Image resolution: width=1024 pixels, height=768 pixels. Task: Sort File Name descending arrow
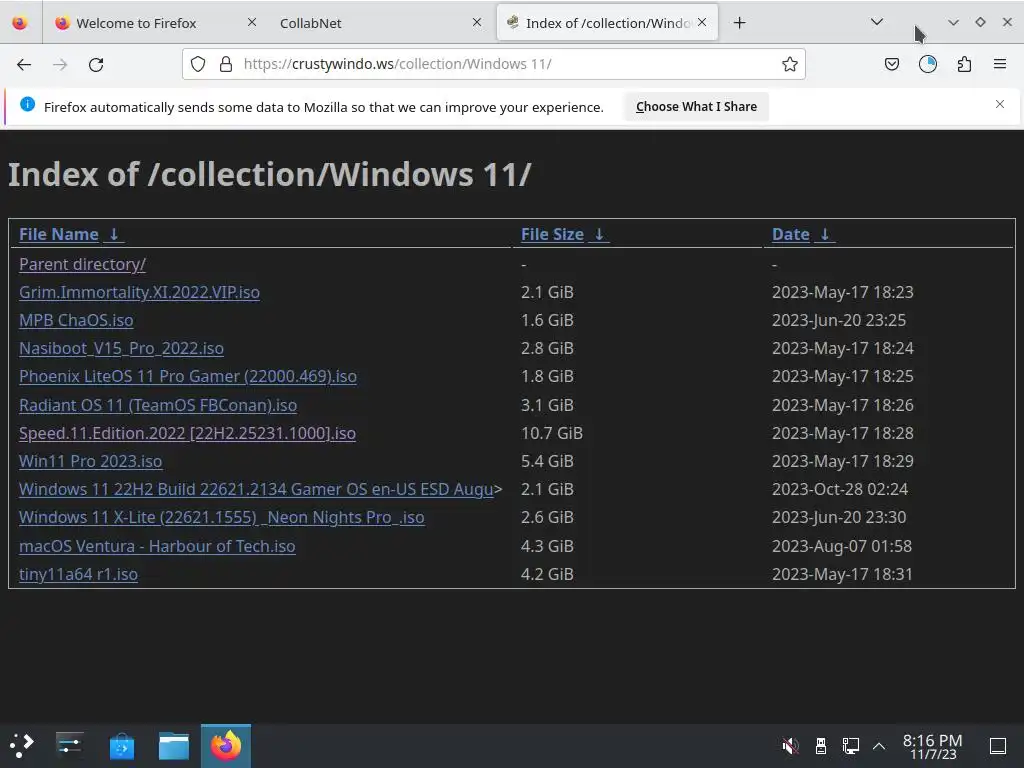[114, 234]
